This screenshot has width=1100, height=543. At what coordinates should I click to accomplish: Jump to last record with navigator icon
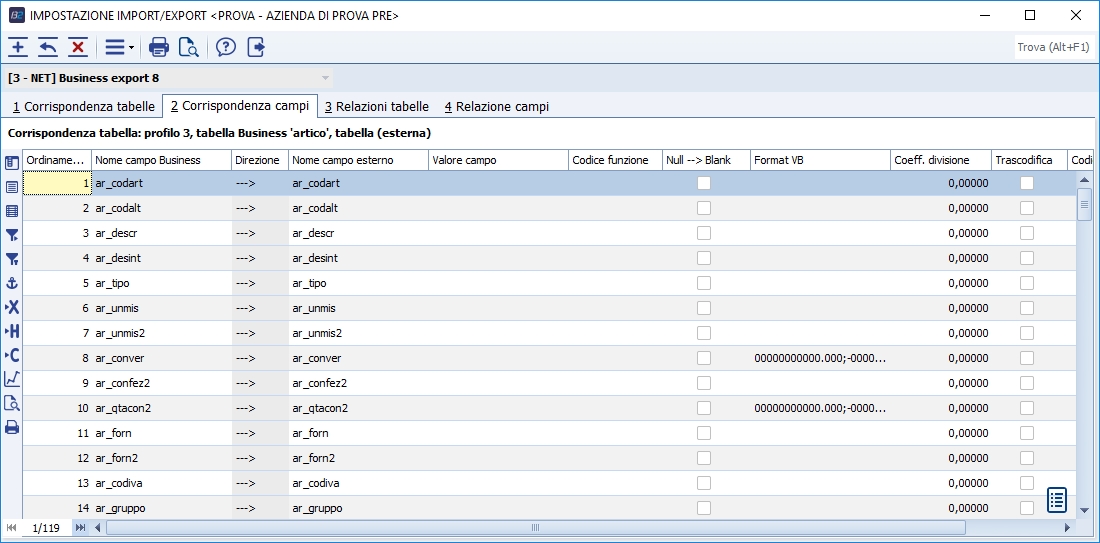pyautogui.click(x=81, y=528)
